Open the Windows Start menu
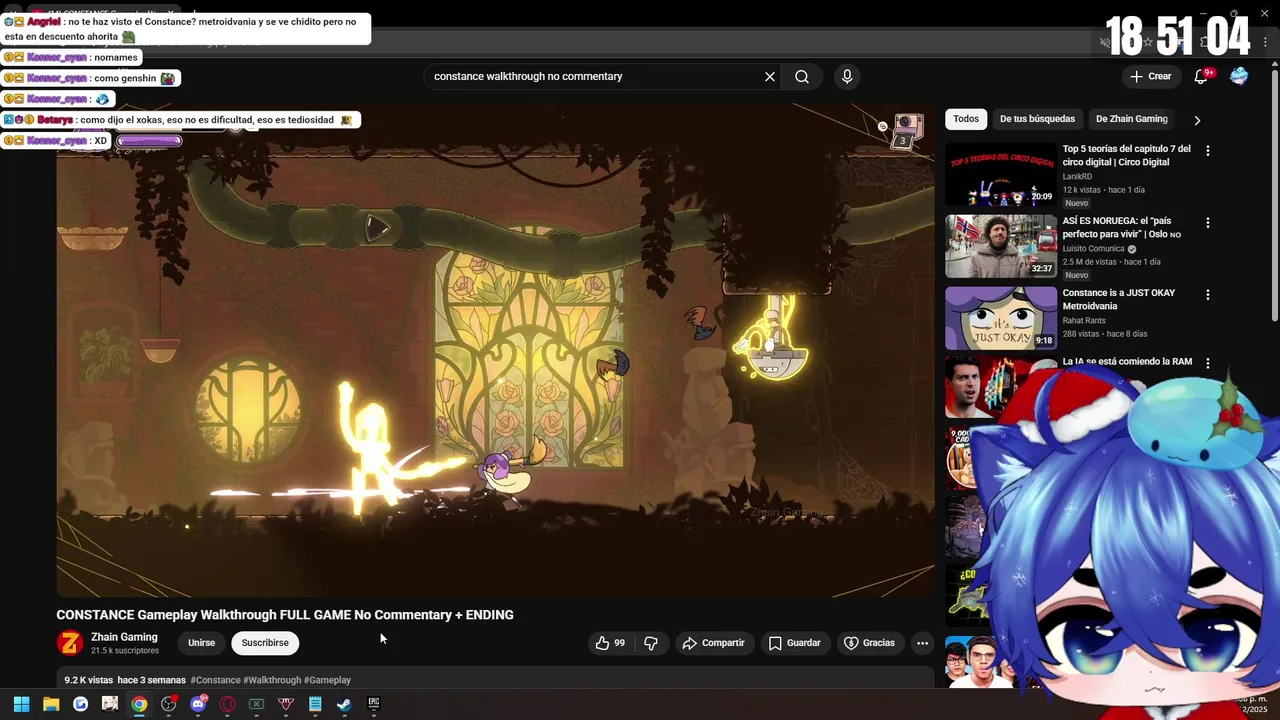This screenshot has height=720, width=1280. click(21, 704)
